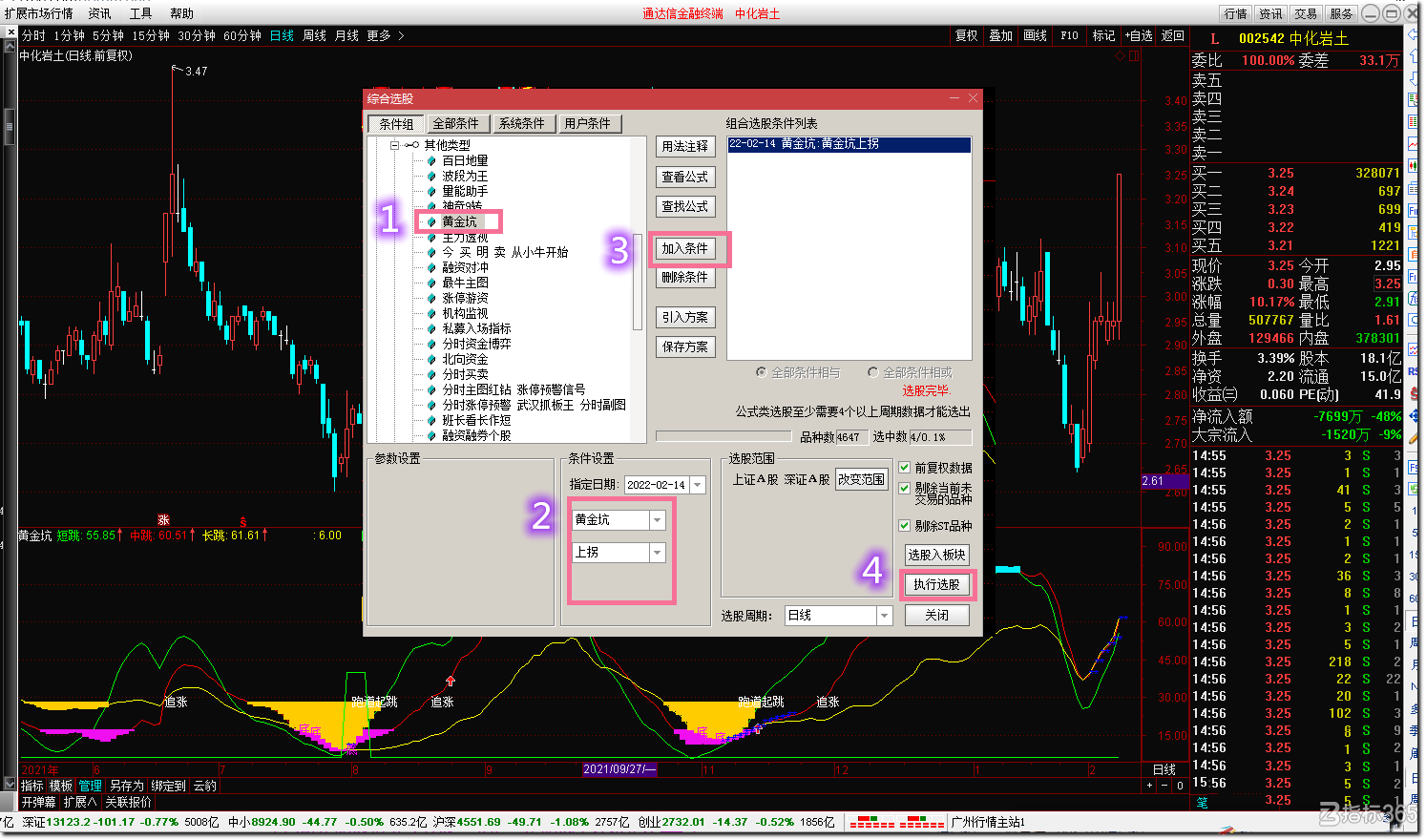The width and height of the screenshot is (1426, 840).
Task: Click the split-panel icon at chart corner
Action: click(1134, 55)
